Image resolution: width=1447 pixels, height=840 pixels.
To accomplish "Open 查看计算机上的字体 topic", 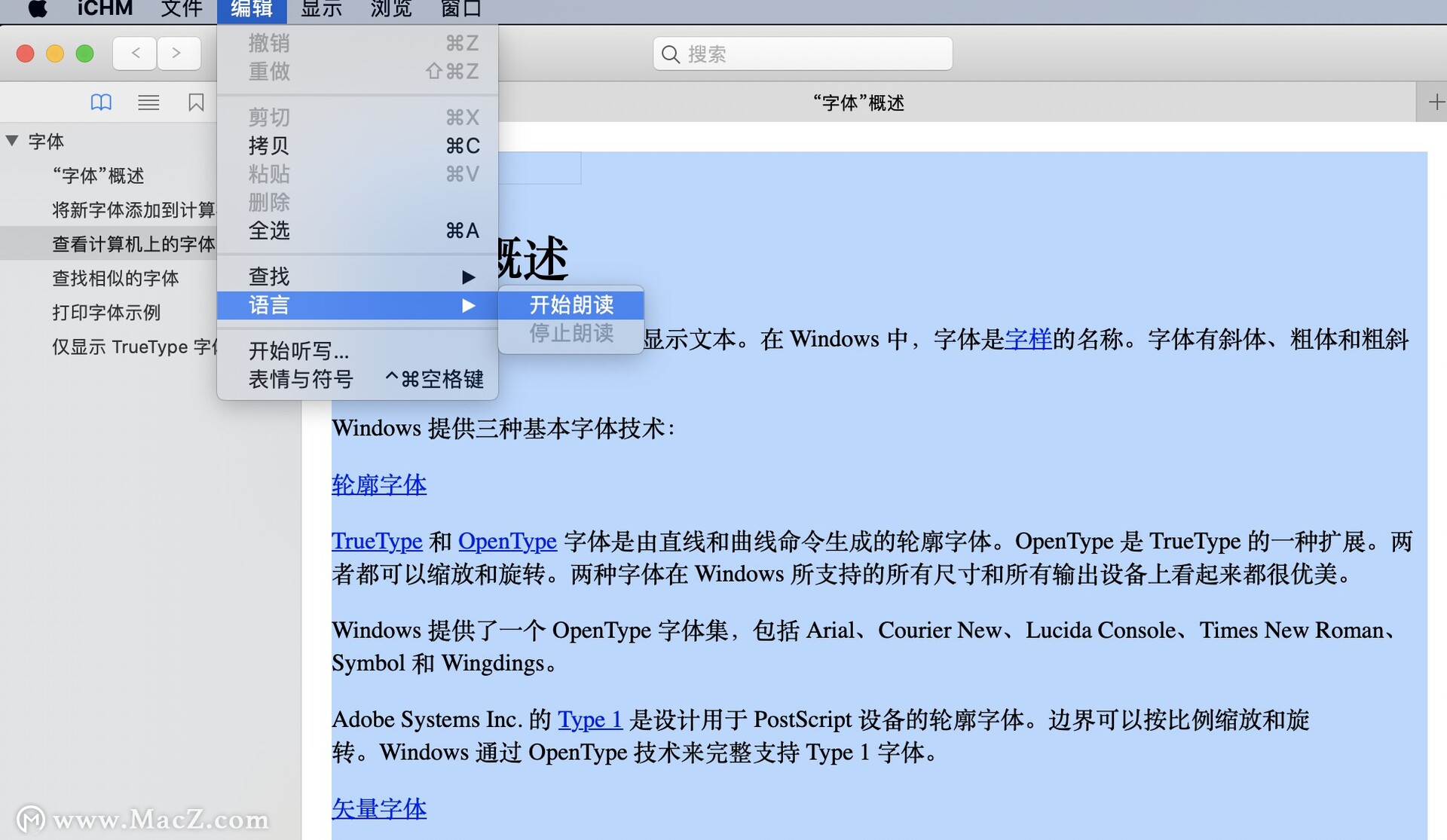I will point(133,244).
